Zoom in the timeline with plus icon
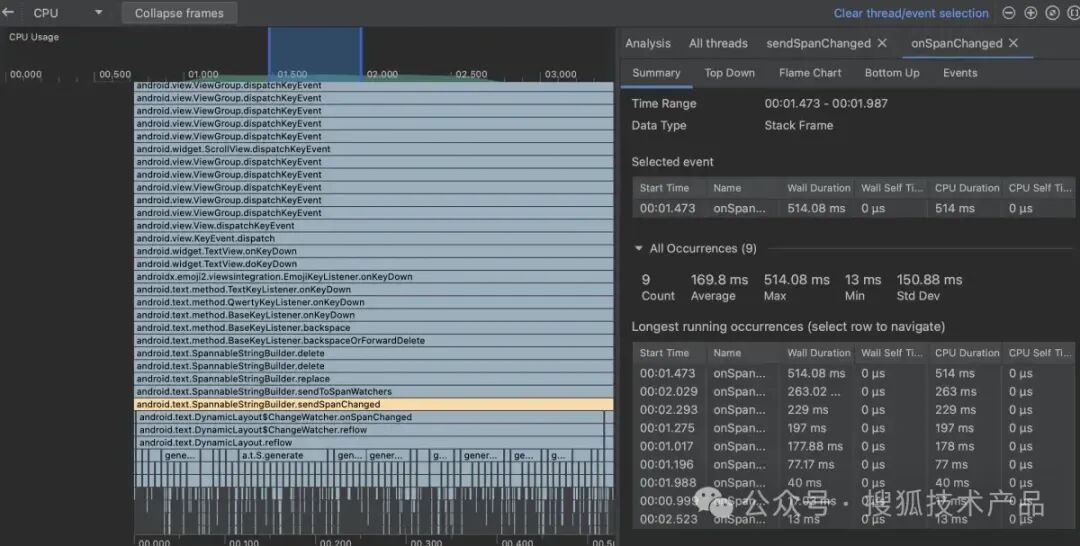1080x546 pixels. (1030, 13)
